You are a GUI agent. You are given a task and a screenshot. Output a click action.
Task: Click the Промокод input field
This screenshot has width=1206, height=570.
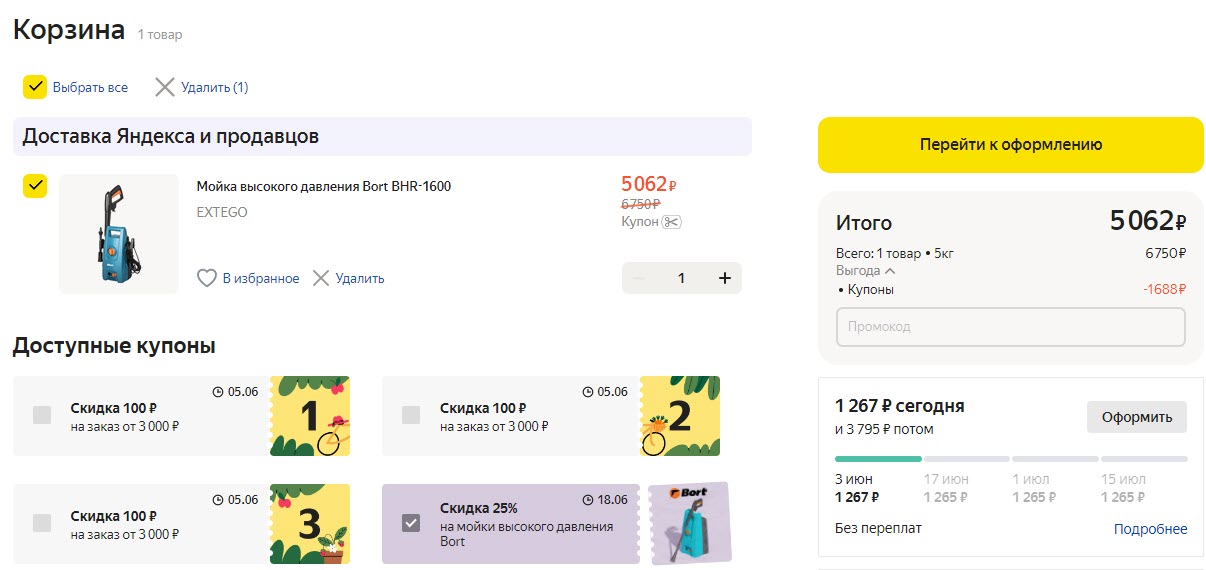click(1010, 327)
